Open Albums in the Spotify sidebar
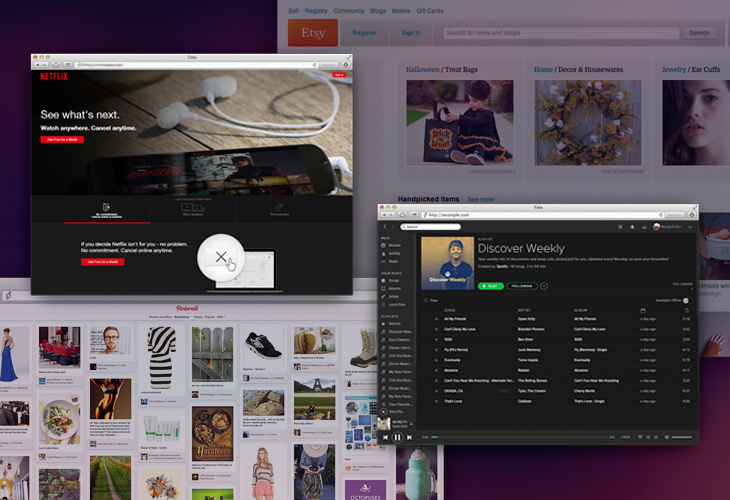This screenshot has height=500, width=730. coord(391,289)
